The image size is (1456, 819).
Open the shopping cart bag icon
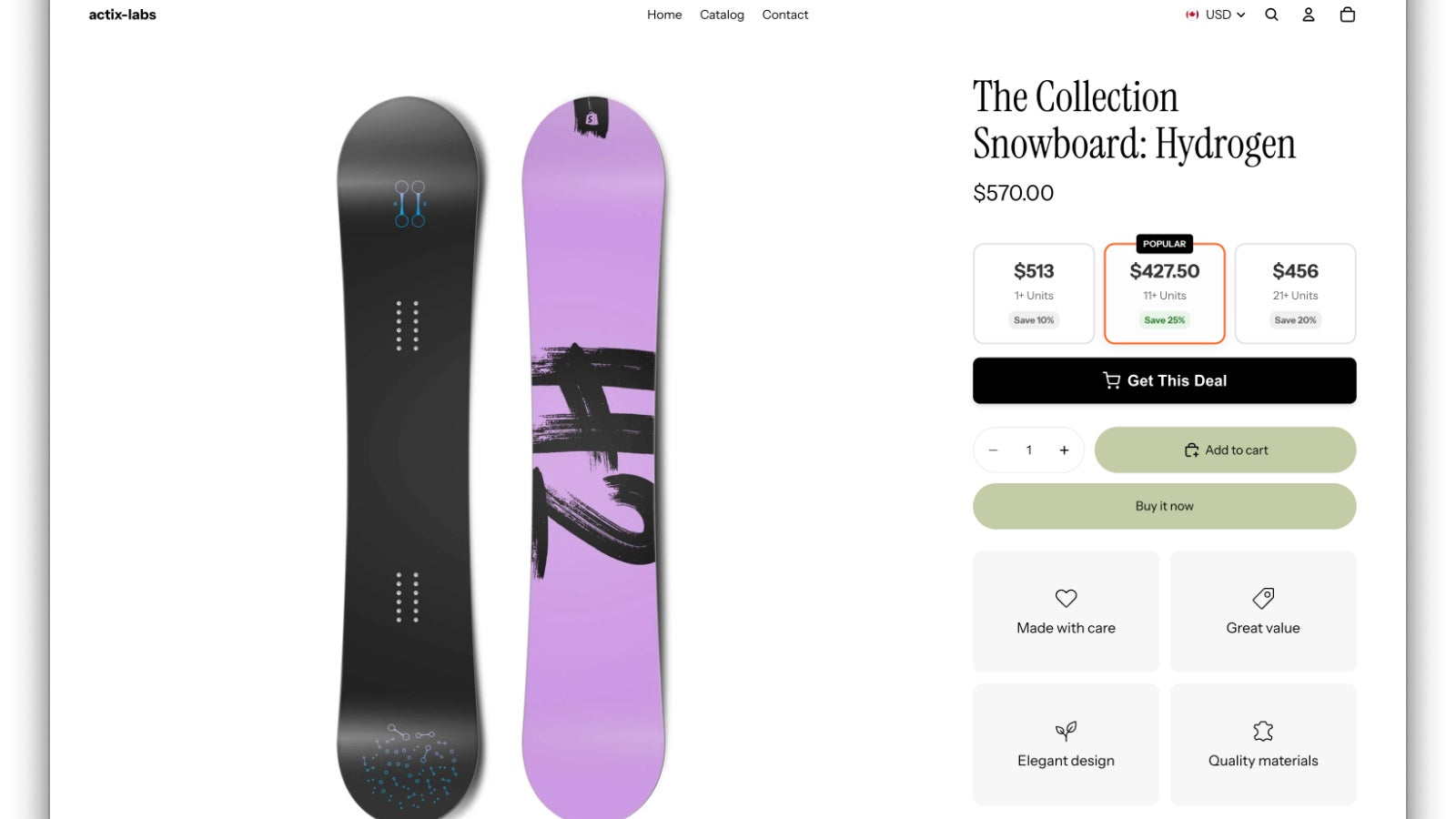pyautogui.click(x=1348, y=15)
